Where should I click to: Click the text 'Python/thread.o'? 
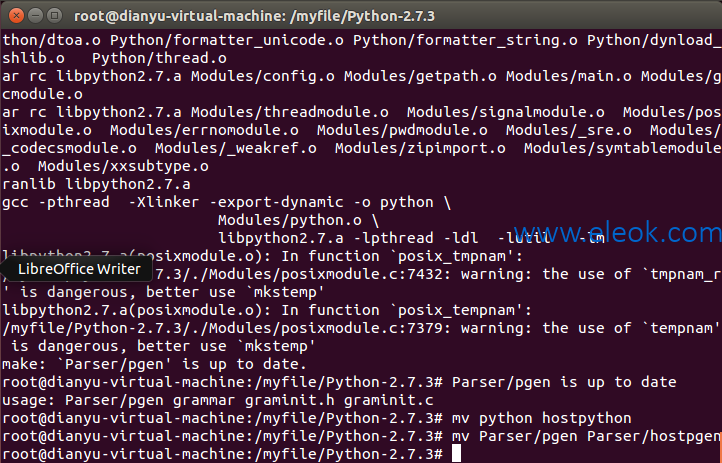pyautogui.click(x=159, y=58)
